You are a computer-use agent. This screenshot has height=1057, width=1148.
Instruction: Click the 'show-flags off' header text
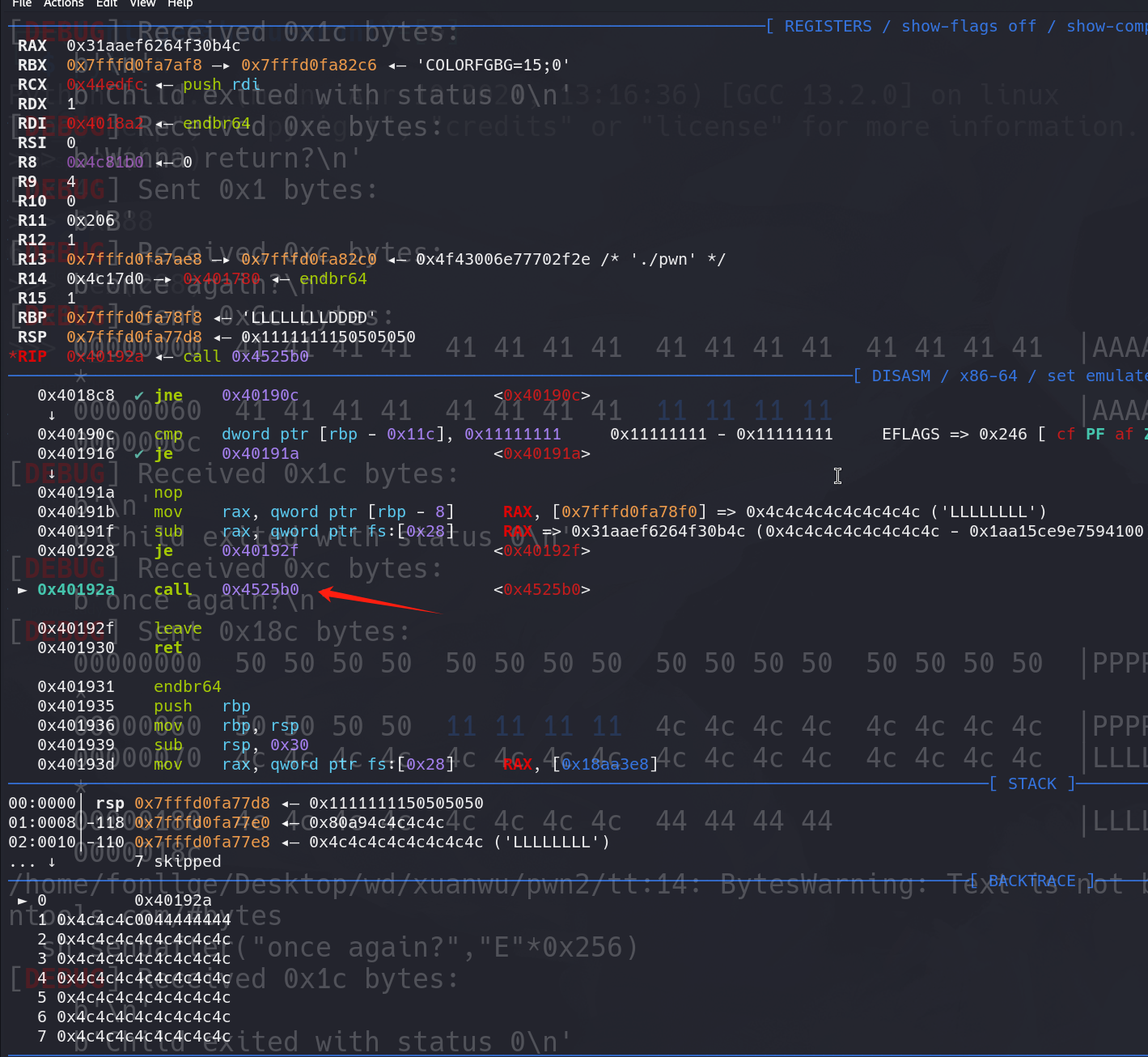tap(968, 26)
